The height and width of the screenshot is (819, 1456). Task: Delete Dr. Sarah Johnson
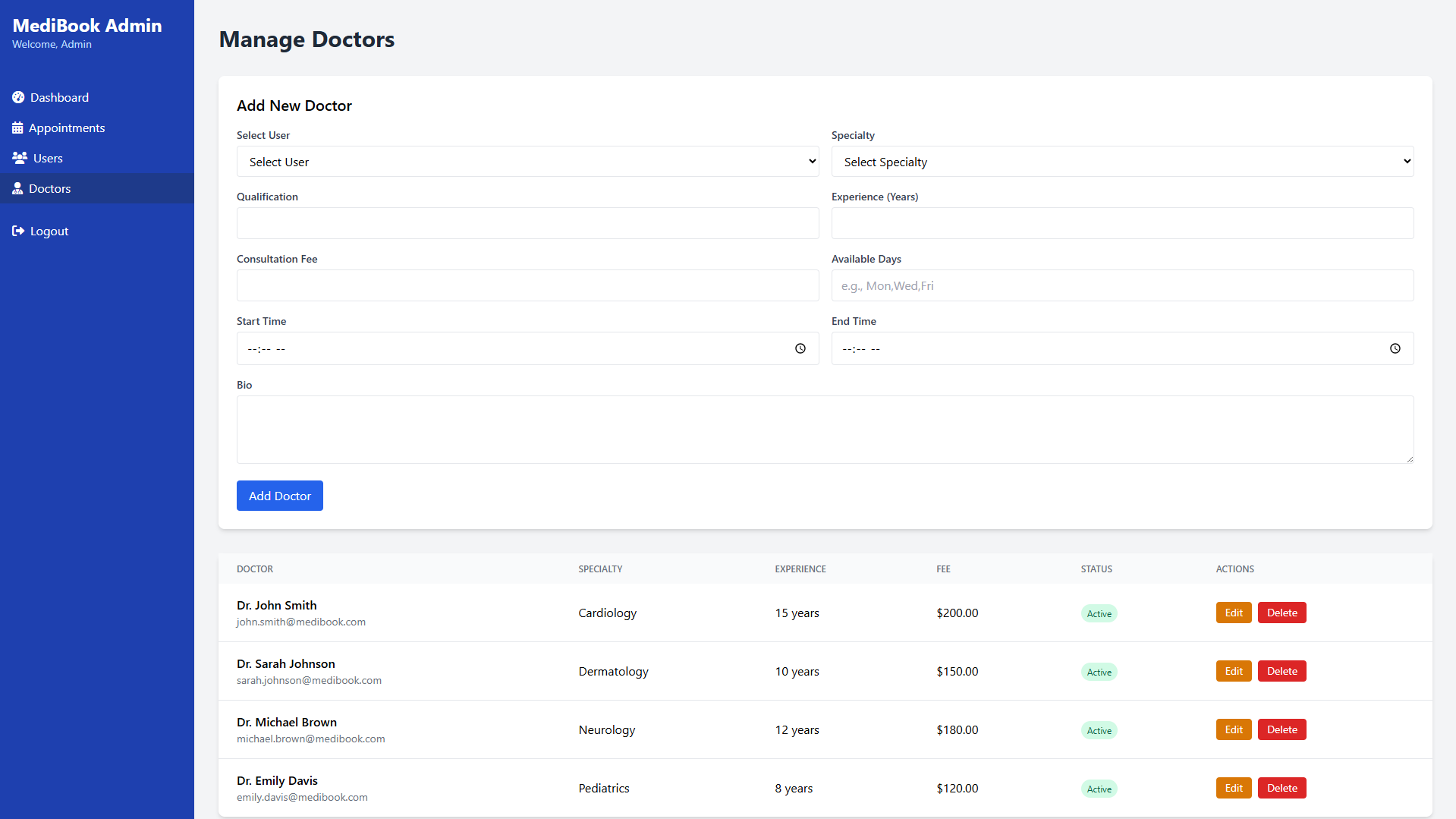(1281, 671)
